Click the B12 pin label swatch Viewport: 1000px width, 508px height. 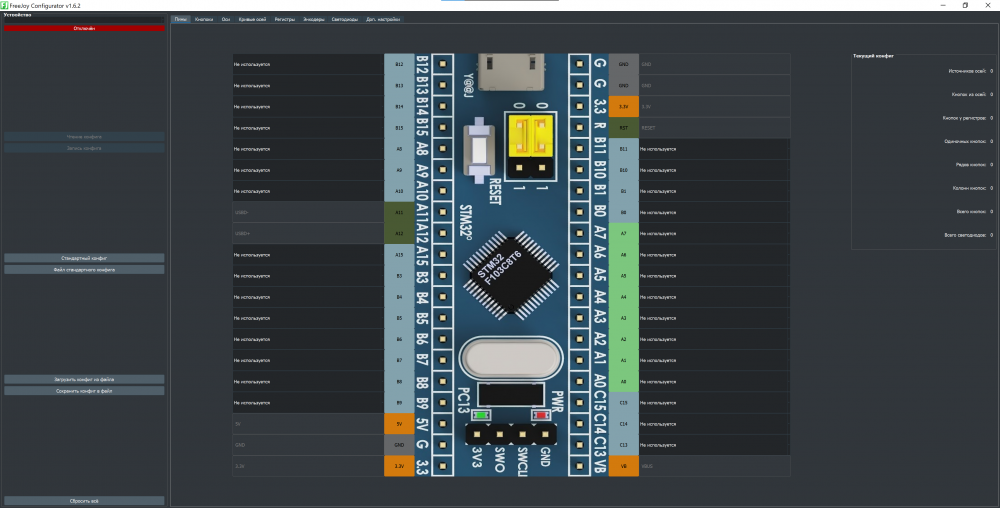[399, 64]
